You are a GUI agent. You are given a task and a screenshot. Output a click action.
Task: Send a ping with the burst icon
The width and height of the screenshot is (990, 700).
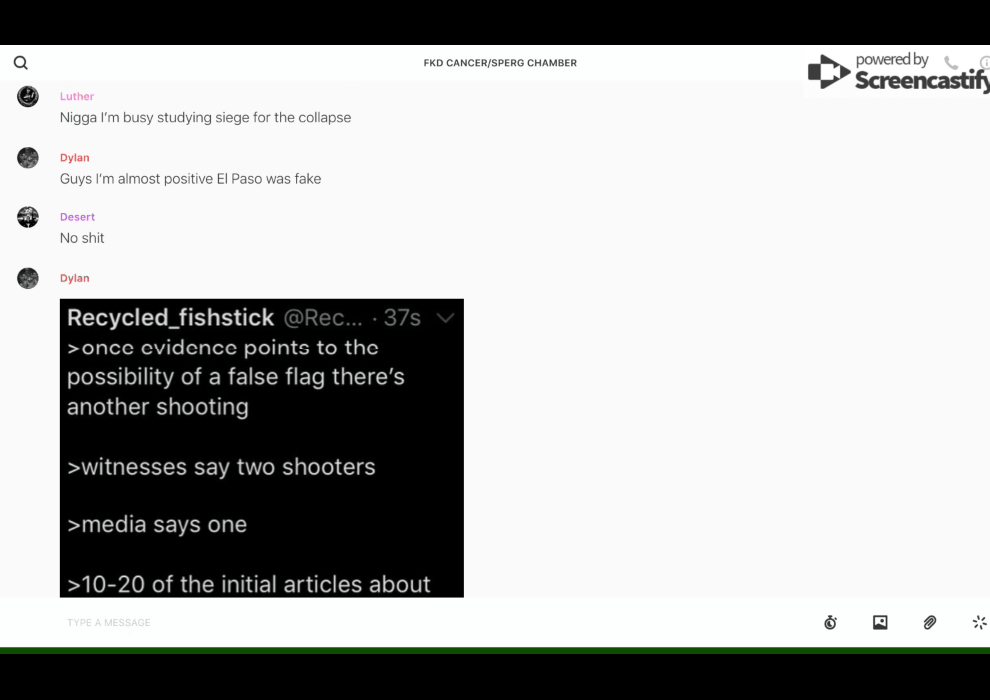point(979,623)
